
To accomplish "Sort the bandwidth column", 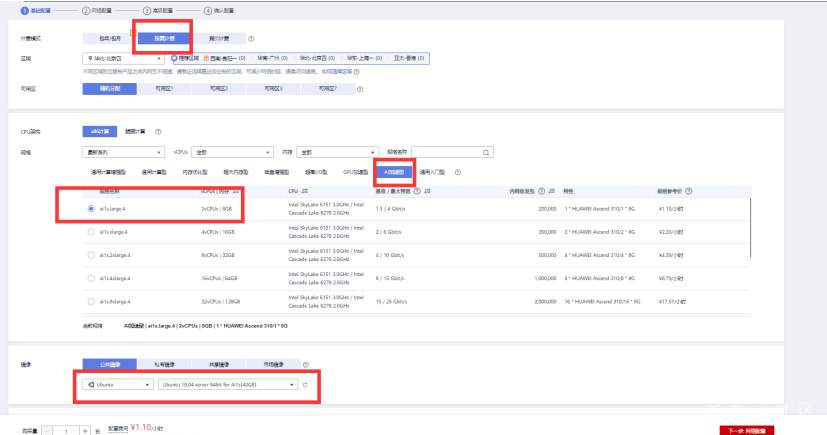I will (427, 191).
